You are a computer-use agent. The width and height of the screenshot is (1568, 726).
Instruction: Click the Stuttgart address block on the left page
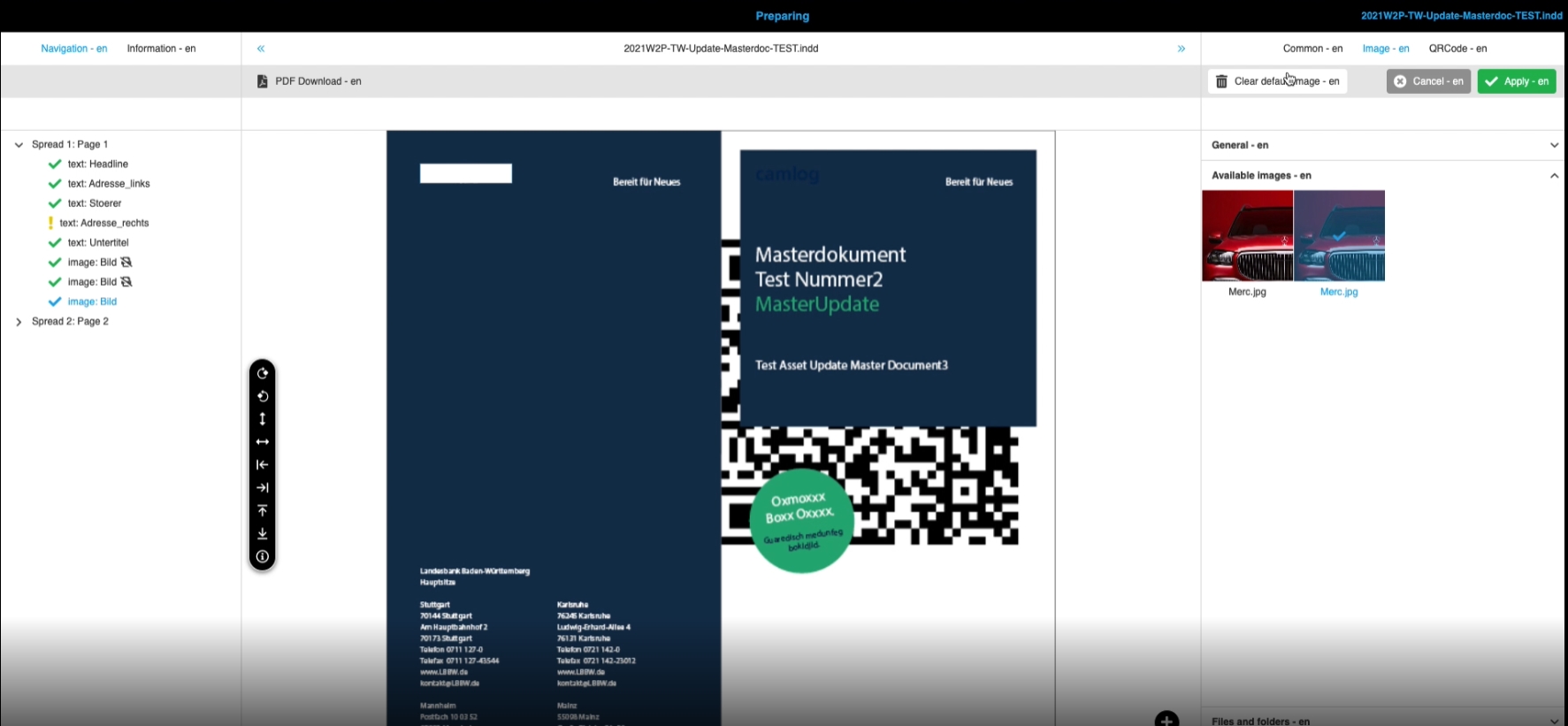tap(460, 645)
